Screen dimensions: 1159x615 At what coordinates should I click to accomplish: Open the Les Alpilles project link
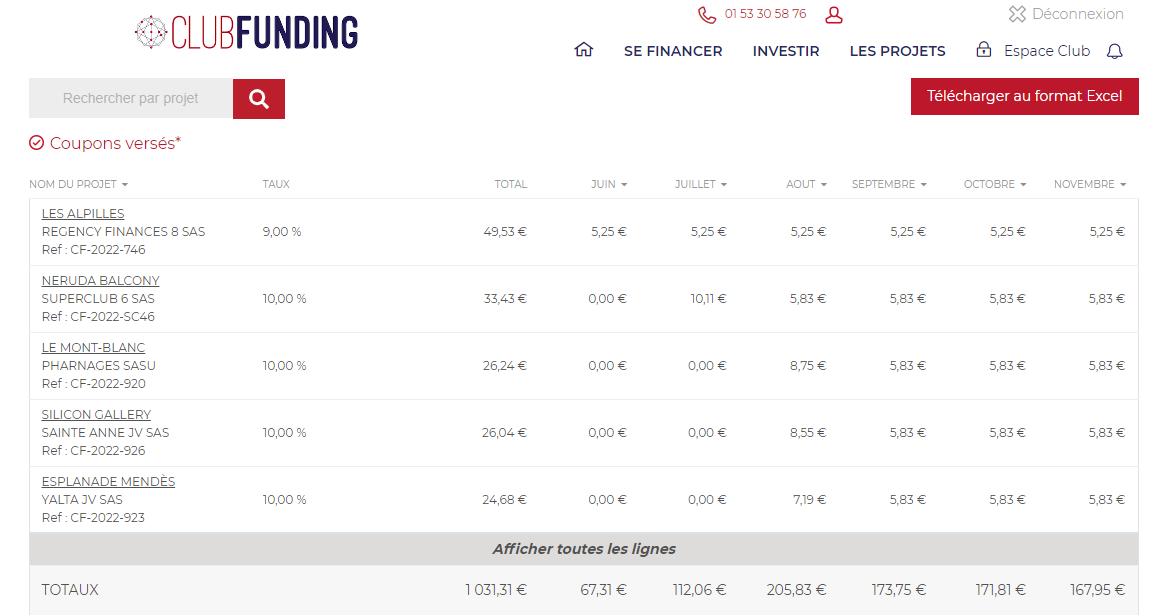83,214
